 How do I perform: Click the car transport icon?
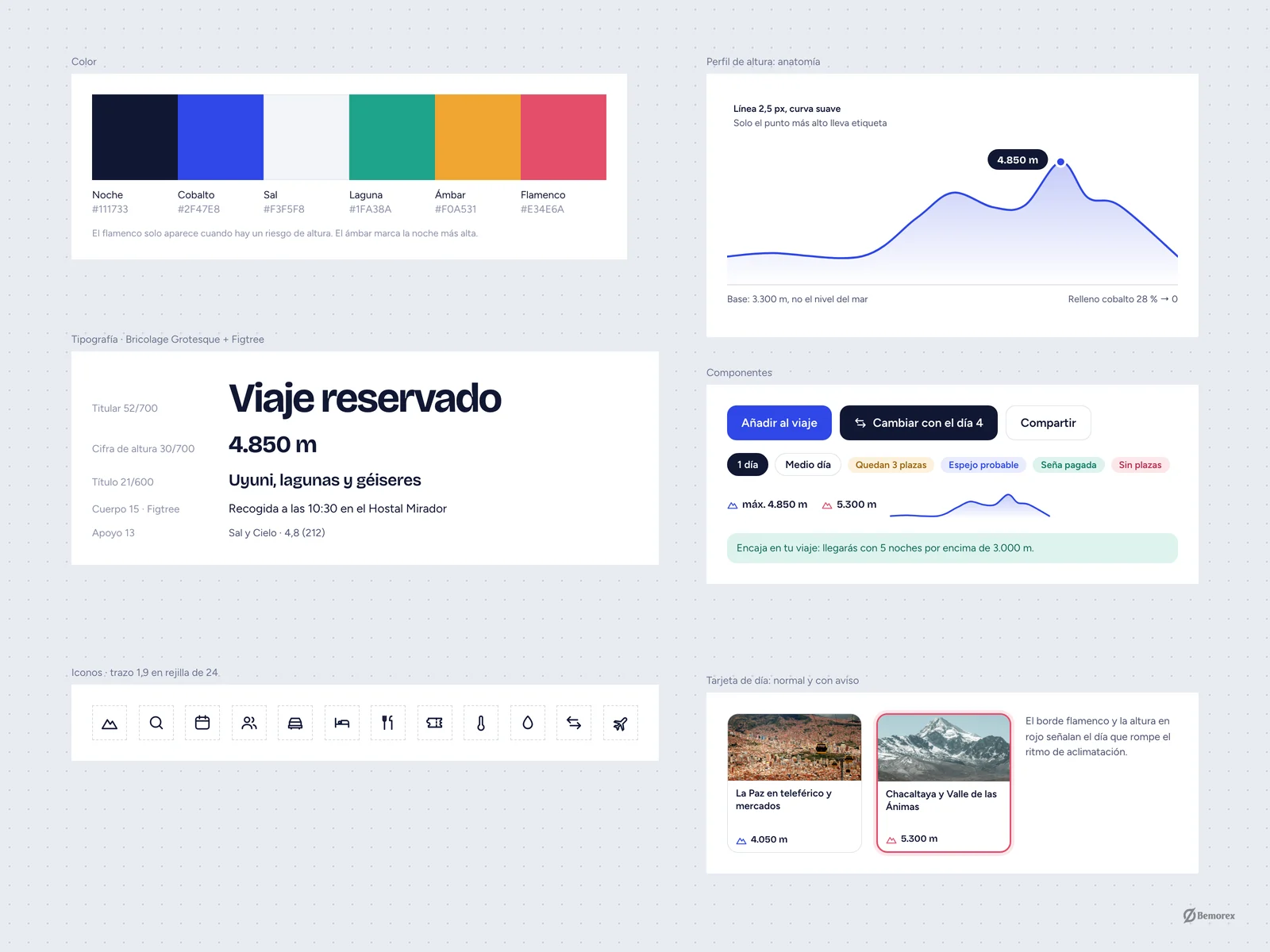point(295,723)
